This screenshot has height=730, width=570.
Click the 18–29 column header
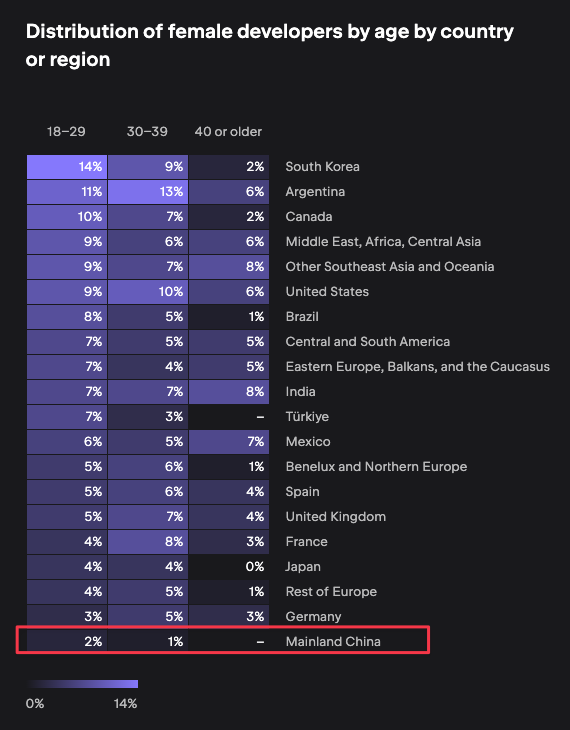pos(66,132)
